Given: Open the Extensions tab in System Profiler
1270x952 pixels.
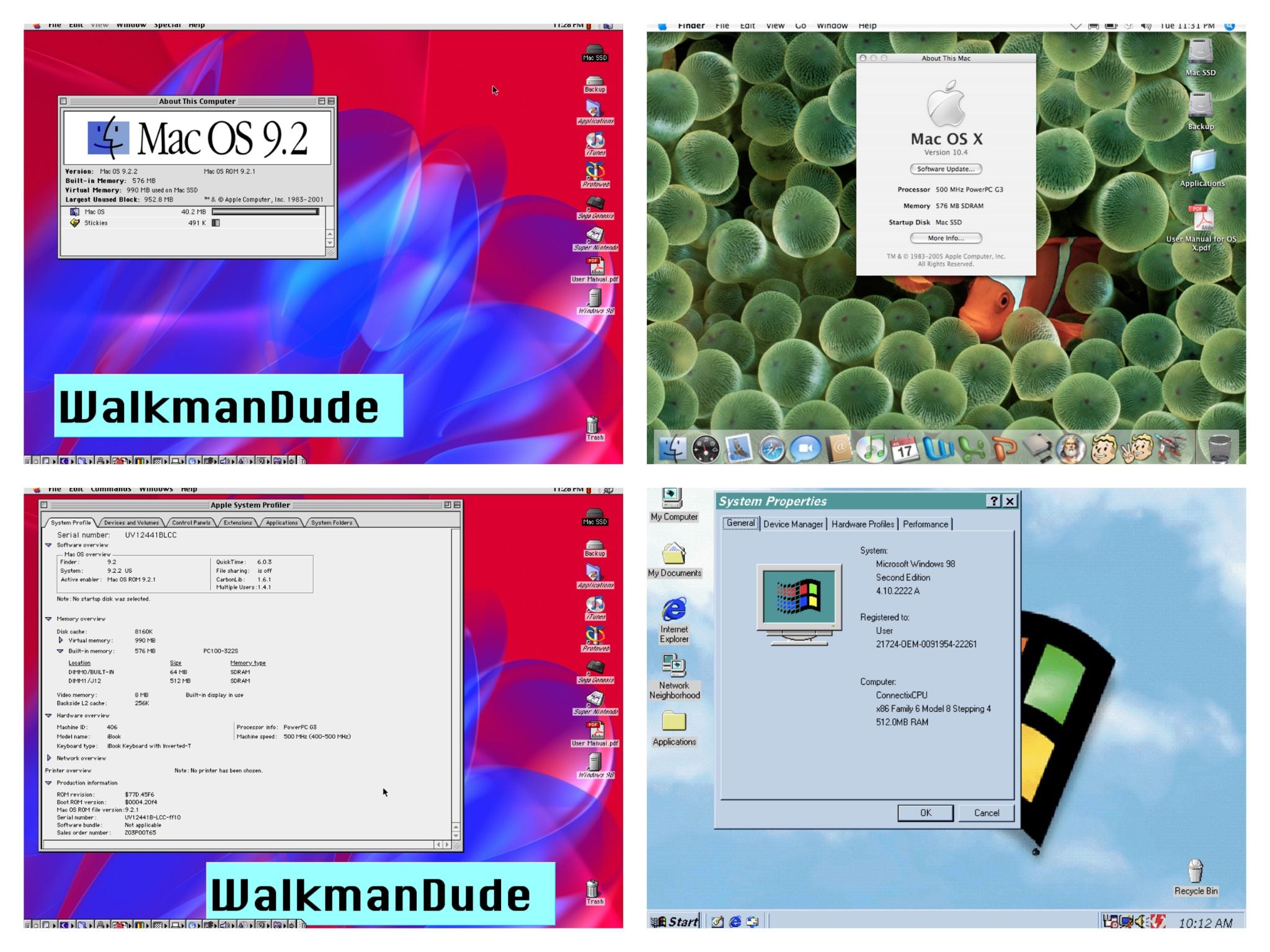Looking at the screenshot, I should [x=238, y=522].
